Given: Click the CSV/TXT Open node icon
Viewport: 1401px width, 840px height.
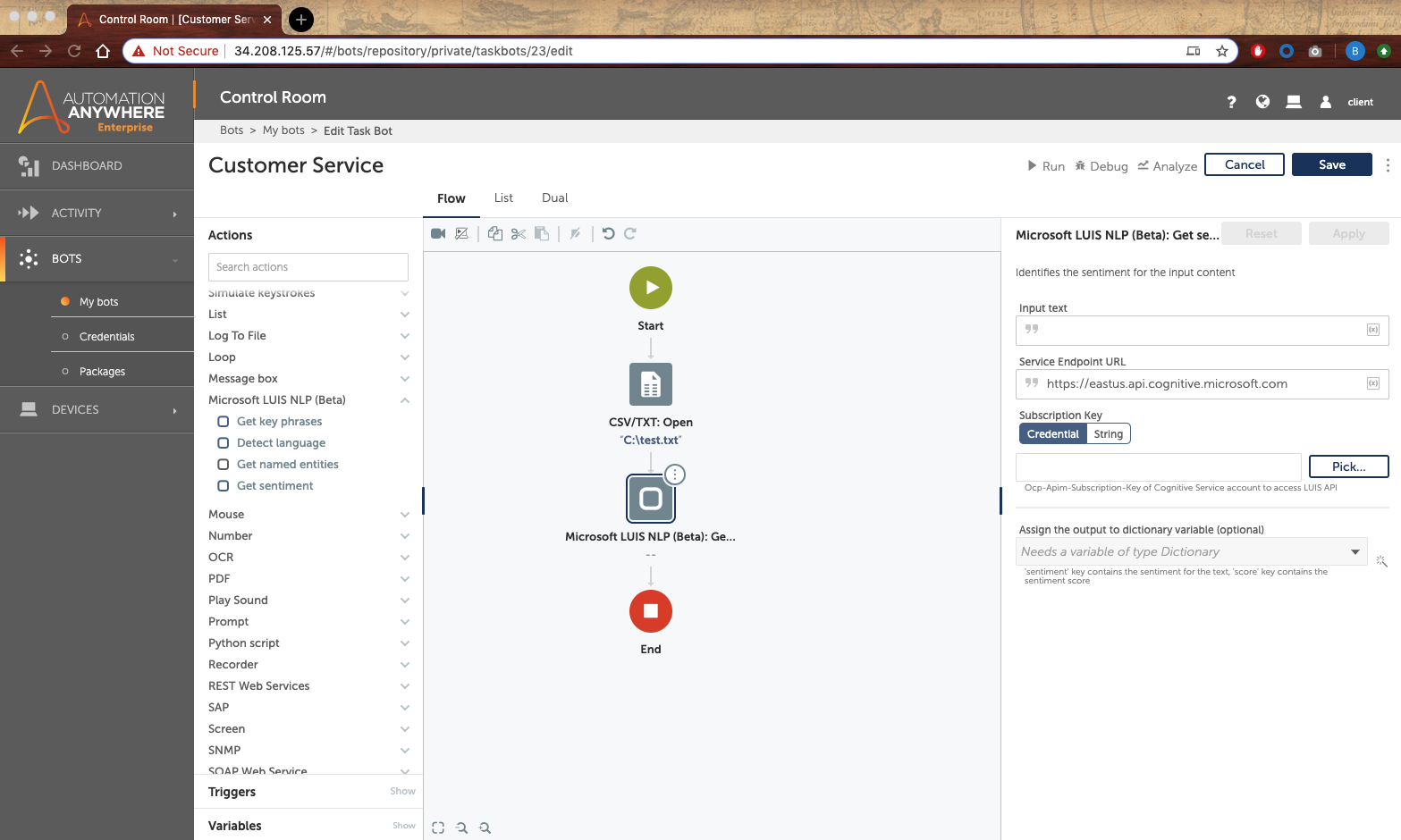Looking at the screenshot, I should 650,384.
